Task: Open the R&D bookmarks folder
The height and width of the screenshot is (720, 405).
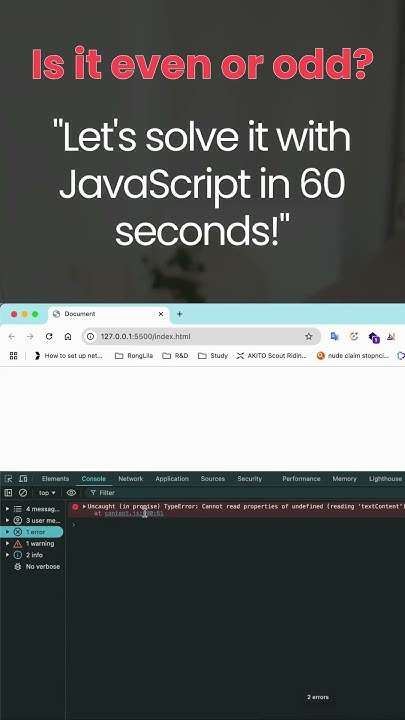Action: (x=175, y=355)
